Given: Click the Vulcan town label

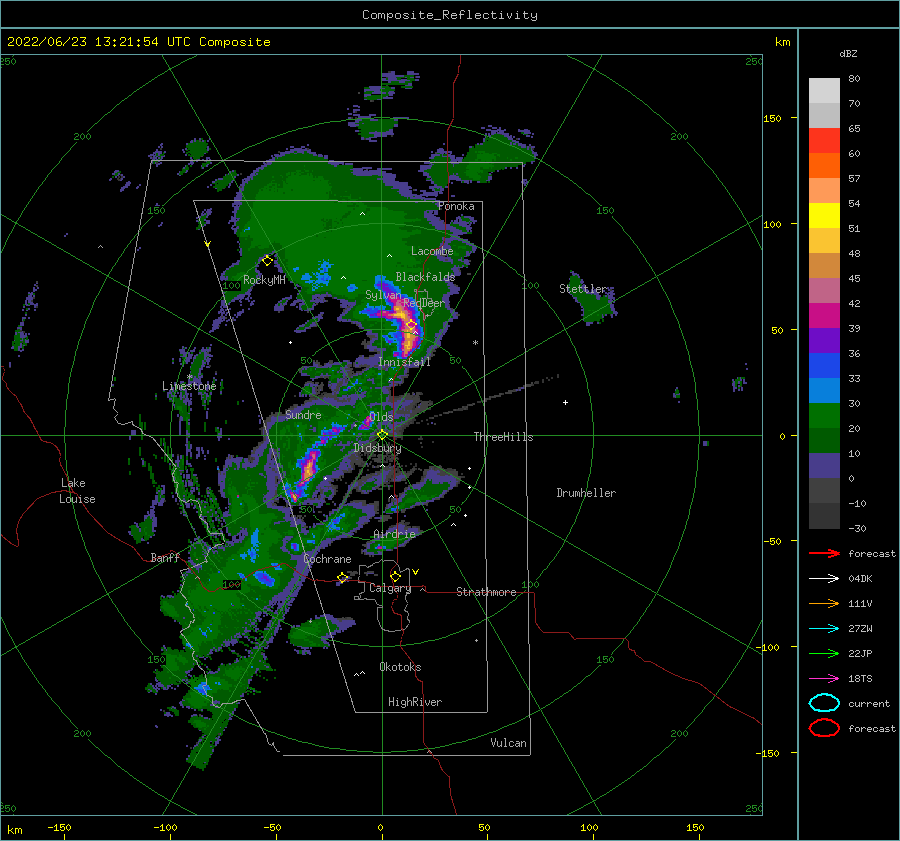Looking at the screenshot, I should (509, 743).
